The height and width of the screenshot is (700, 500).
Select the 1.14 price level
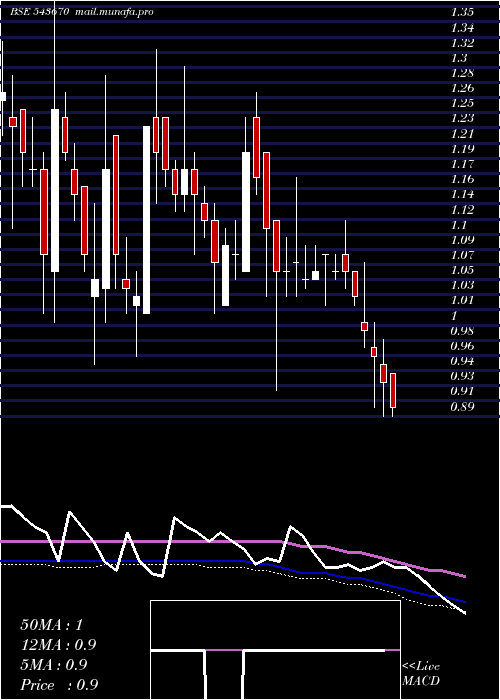[x=462, y=194]
